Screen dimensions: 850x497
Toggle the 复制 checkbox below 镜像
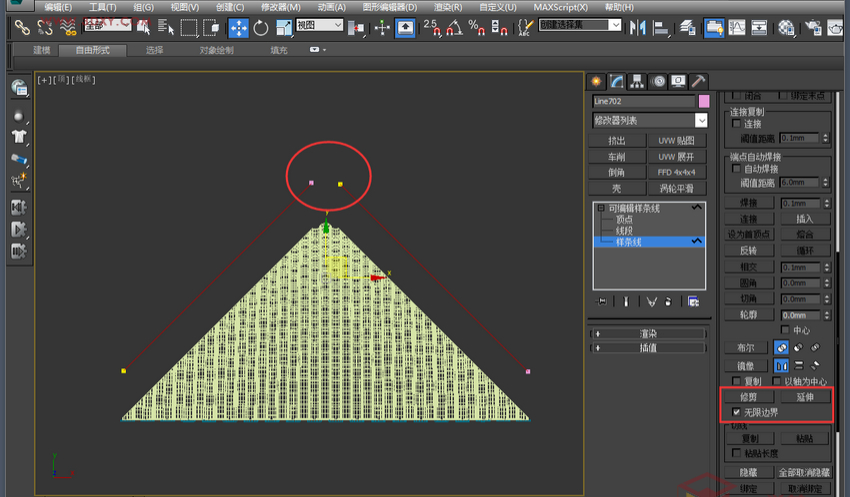(736, 381)
